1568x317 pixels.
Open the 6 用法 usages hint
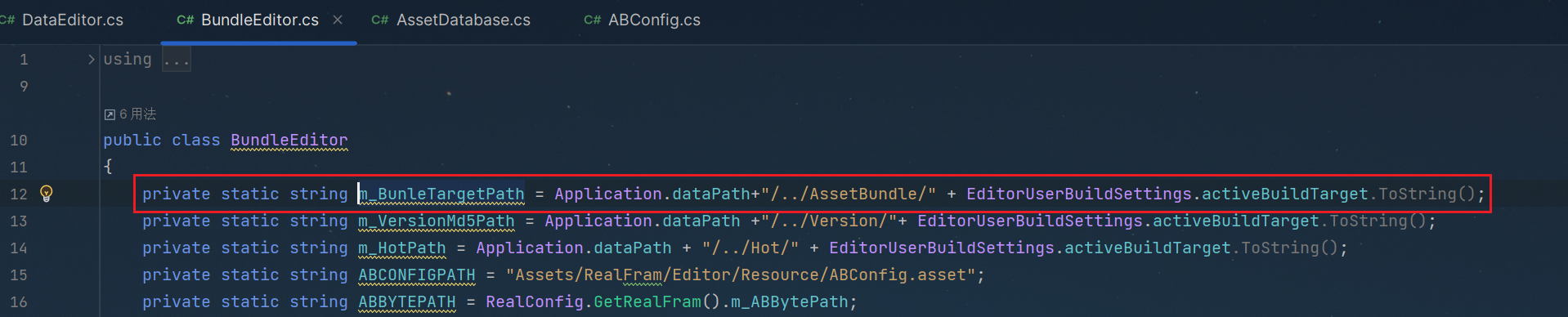tap(137, 114)
